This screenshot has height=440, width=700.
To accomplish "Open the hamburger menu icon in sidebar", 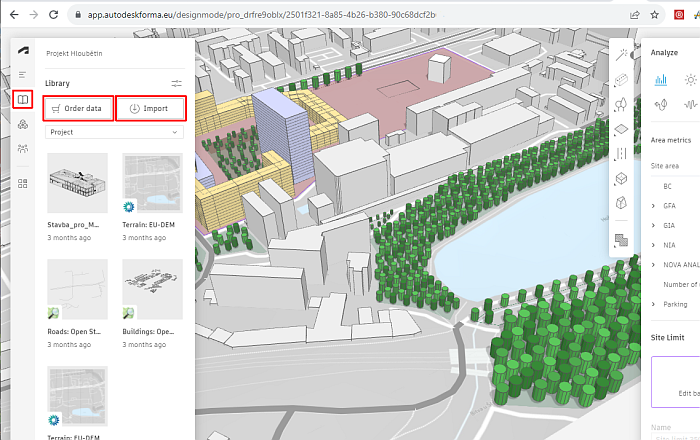I will point(22,75).
